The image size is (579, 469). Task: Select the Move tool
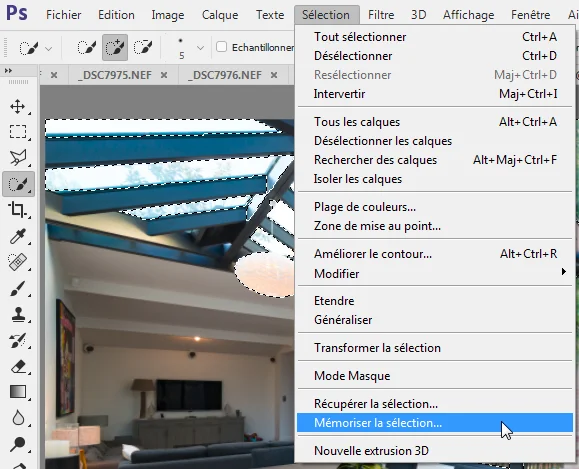coord(18,106)
